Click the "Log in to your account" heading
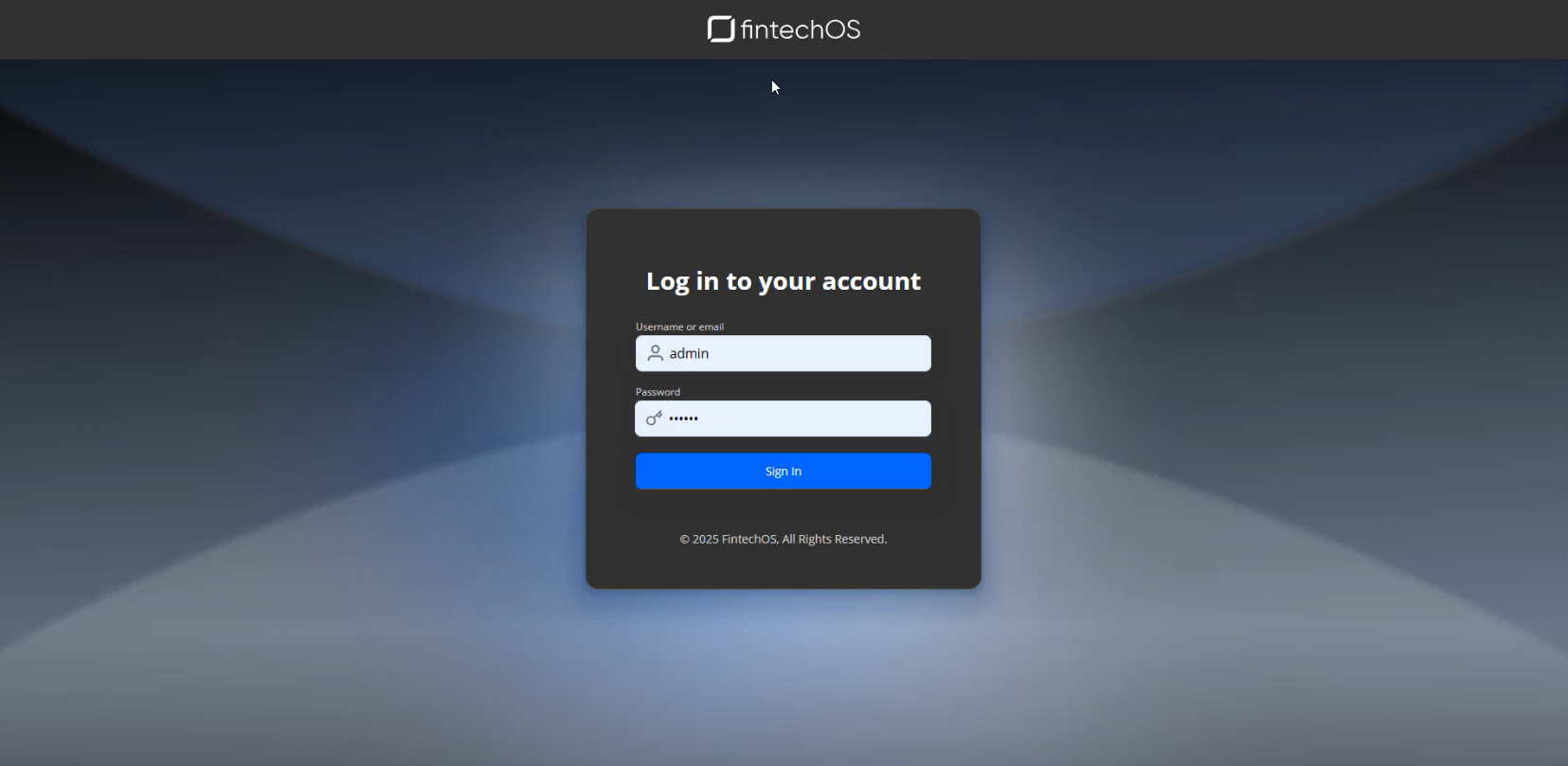1568x766 pixels. (784, 281)
